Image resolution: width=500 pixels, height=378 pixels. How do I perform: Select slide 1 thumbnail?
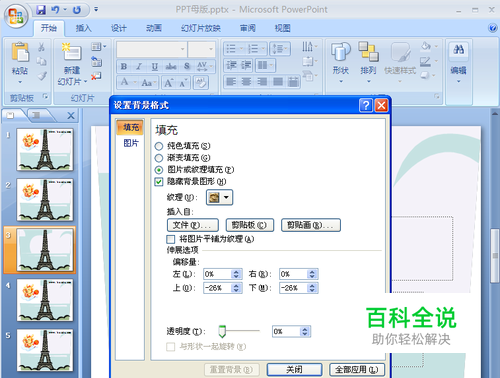click(45, 150)
